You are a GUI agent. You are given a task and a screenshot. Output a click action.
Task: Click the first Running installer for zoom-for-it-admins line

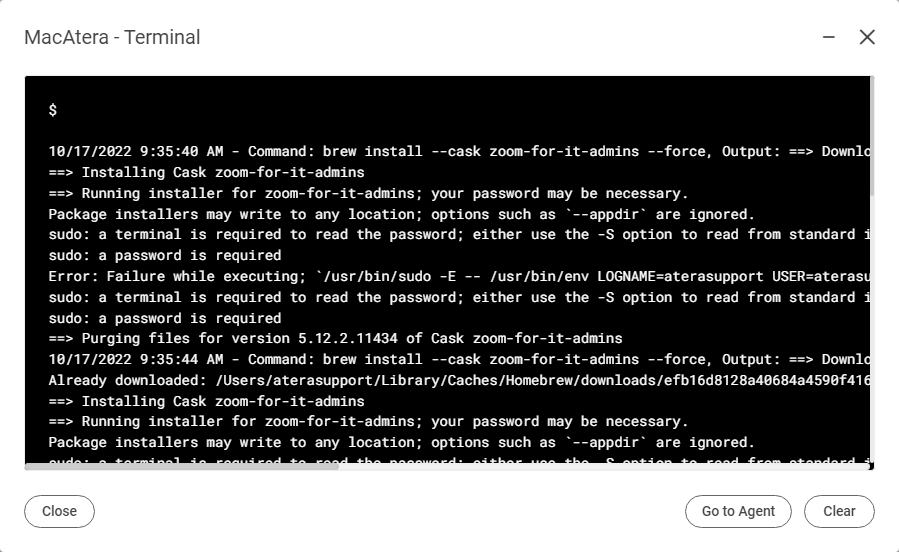(368, 193)
